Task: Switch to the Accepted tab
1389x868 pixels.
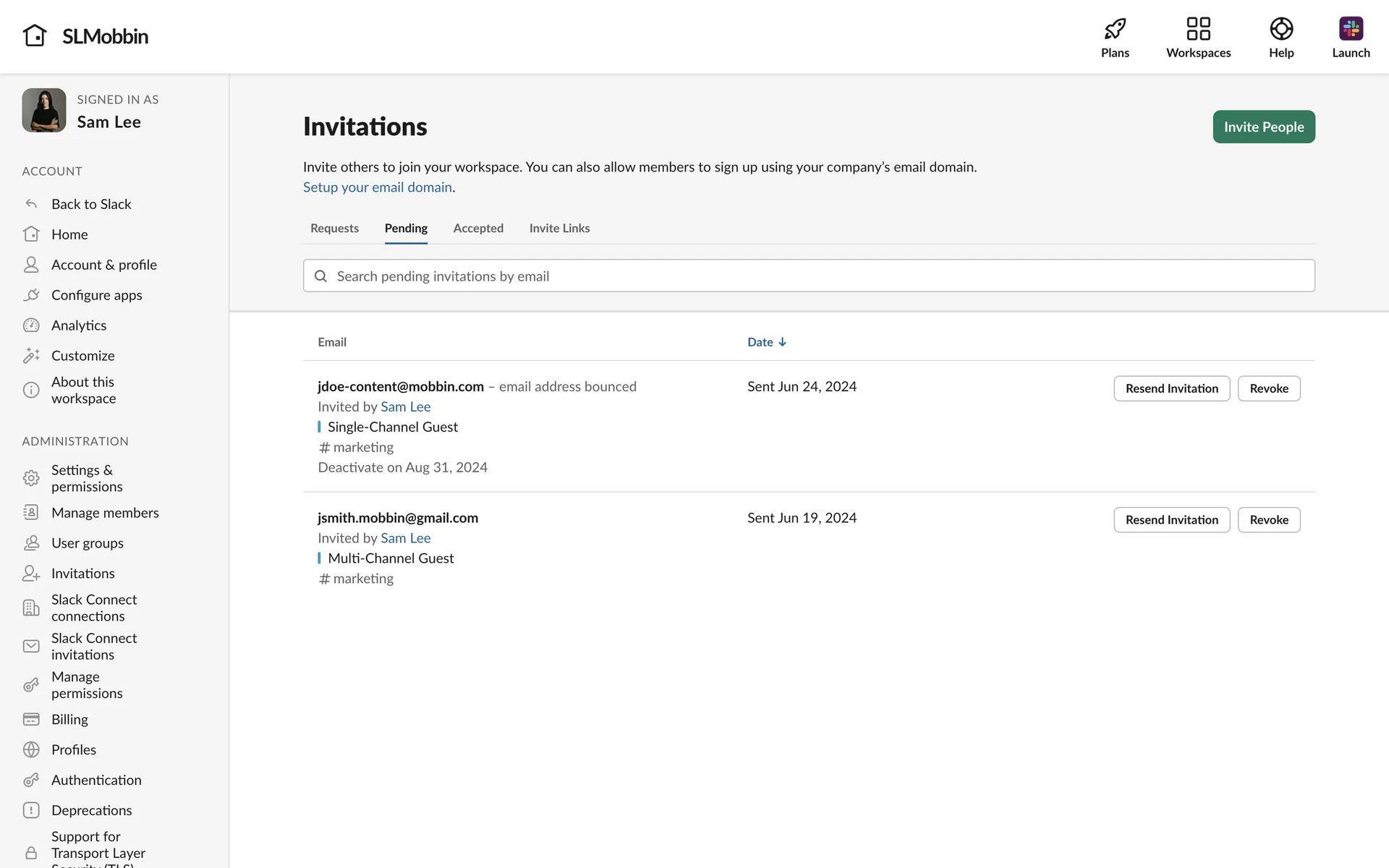Action: [478, 229]
